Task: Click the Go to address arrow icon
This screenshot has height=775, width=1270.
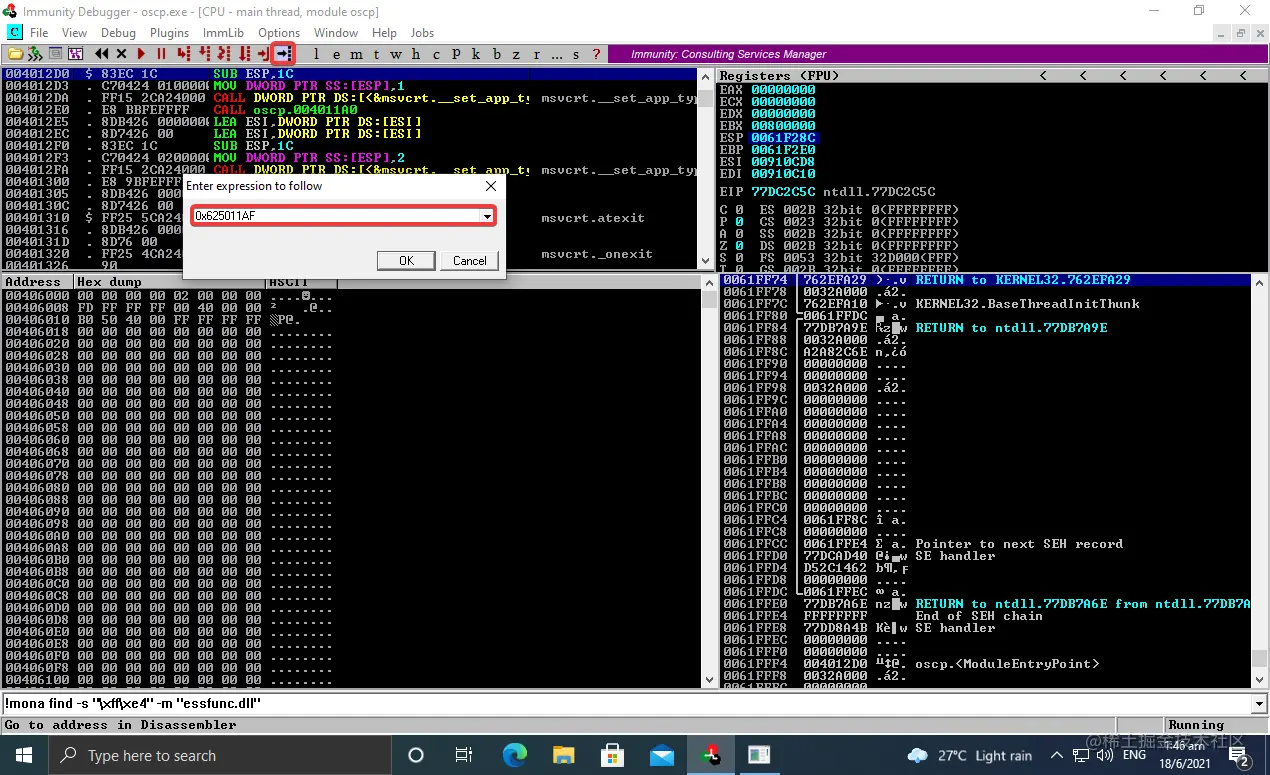Action: pos(283,54)
